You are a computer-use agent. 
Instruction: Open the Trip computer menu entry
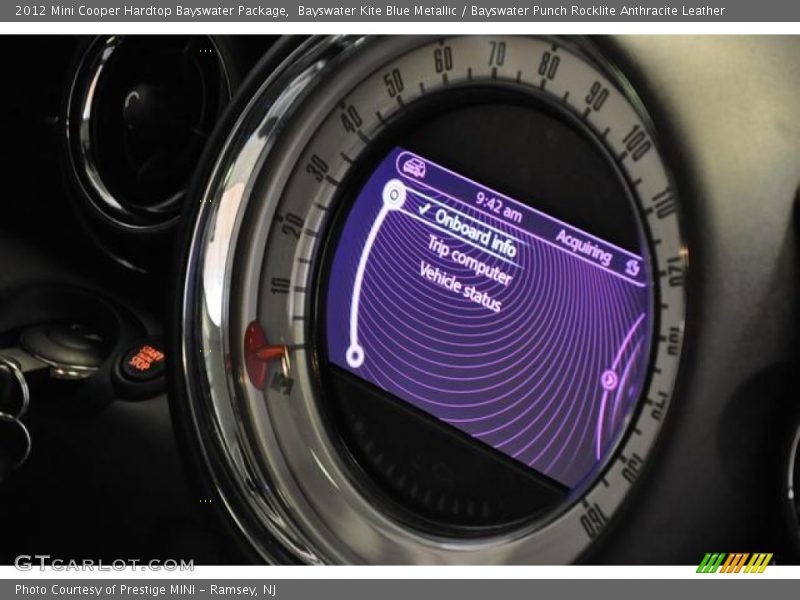pyautogui.click(x=469, y=260)
